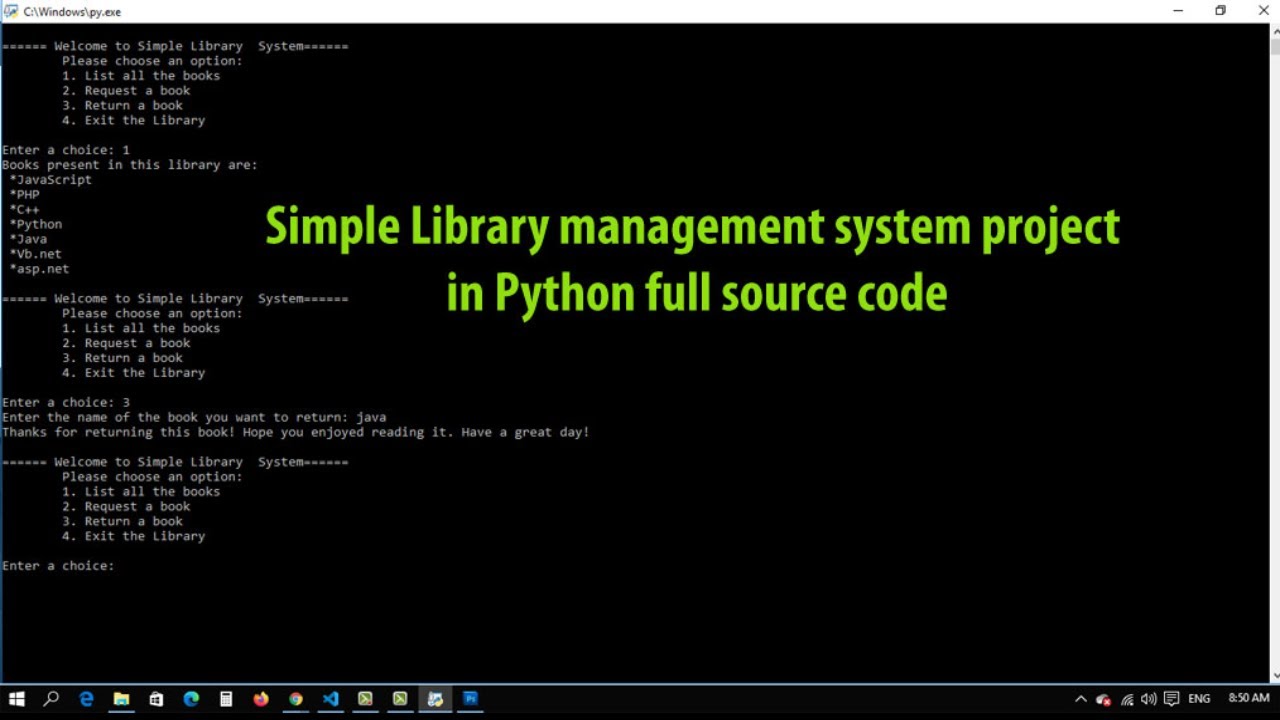Open File Explorer from the taskbar
The height and width of the screenshot is (720, 1280).
coord(121,699)
